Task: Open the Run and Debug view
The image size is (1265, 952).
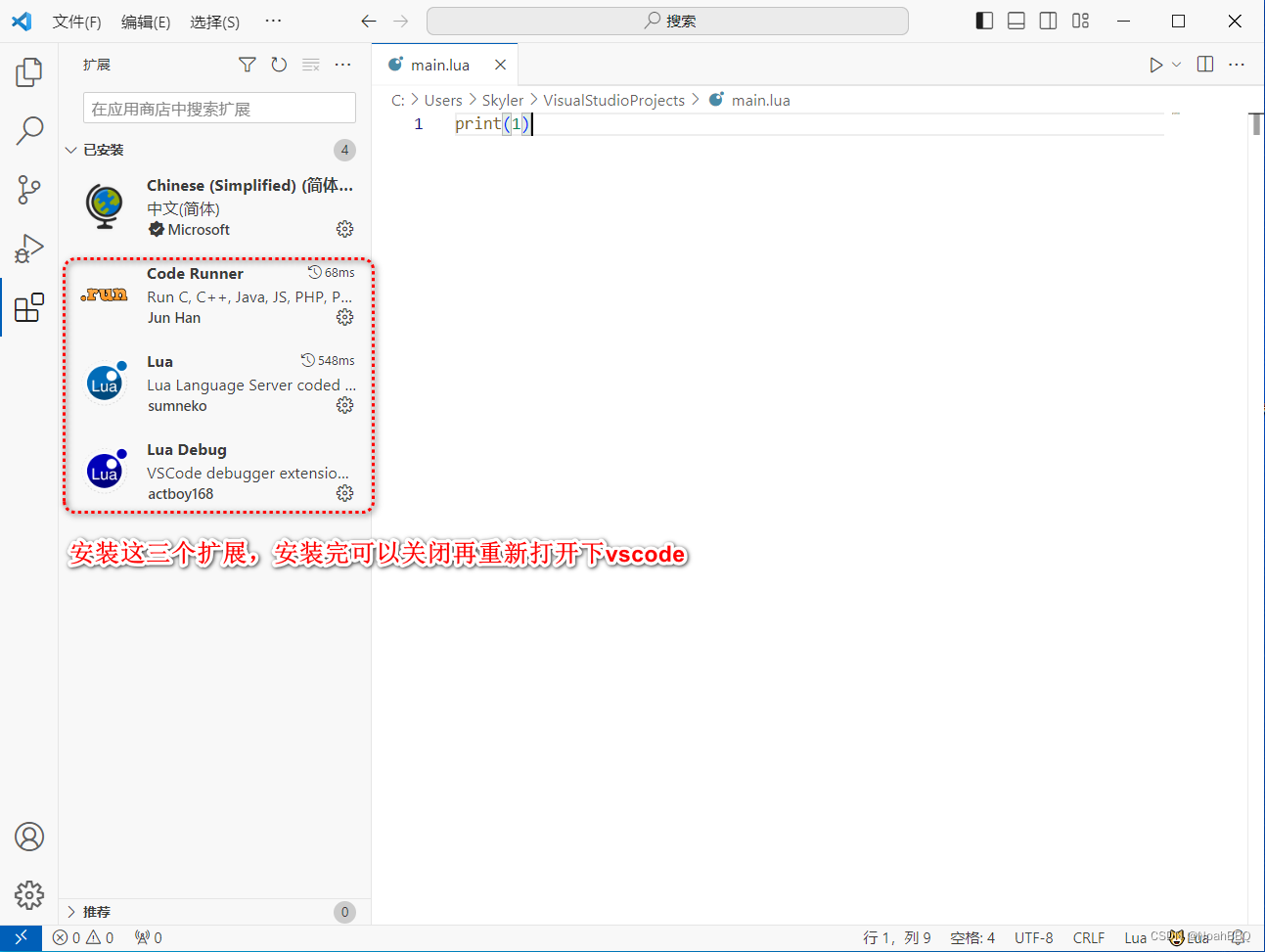Action: [29, 249]
